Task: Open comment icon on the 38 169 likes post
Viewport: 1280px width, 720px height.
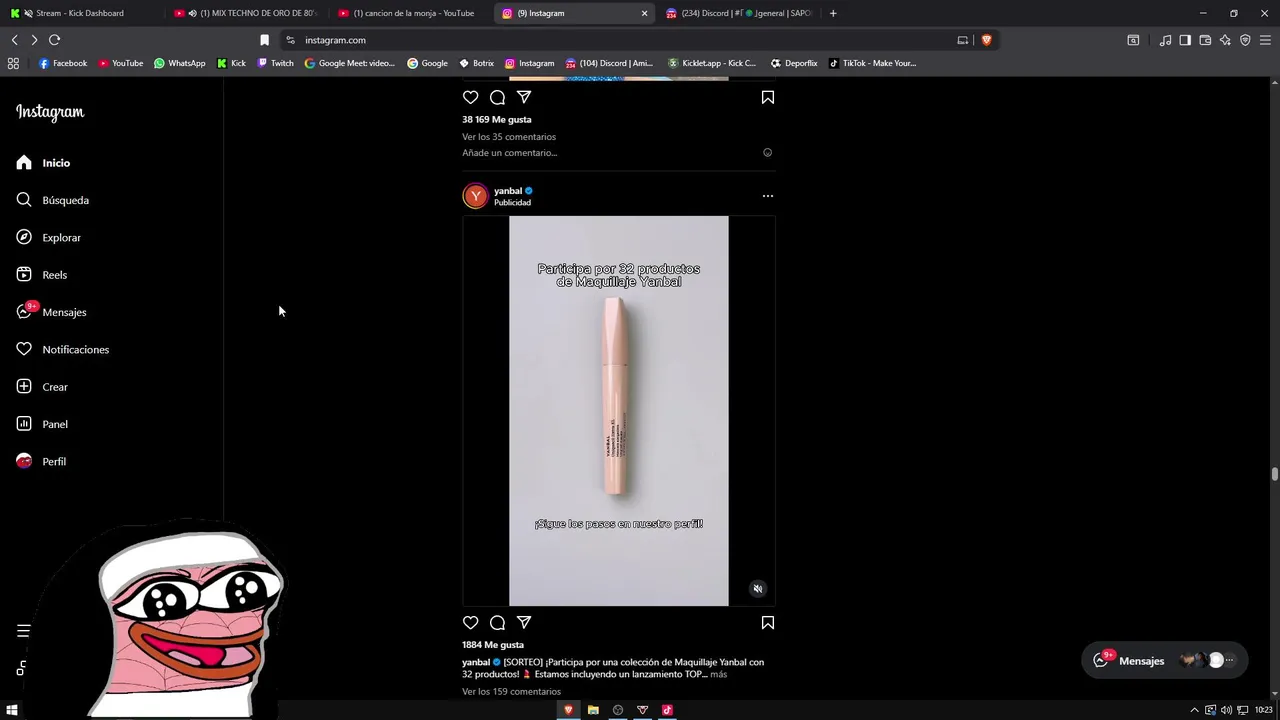Action: tap(497, 97)
